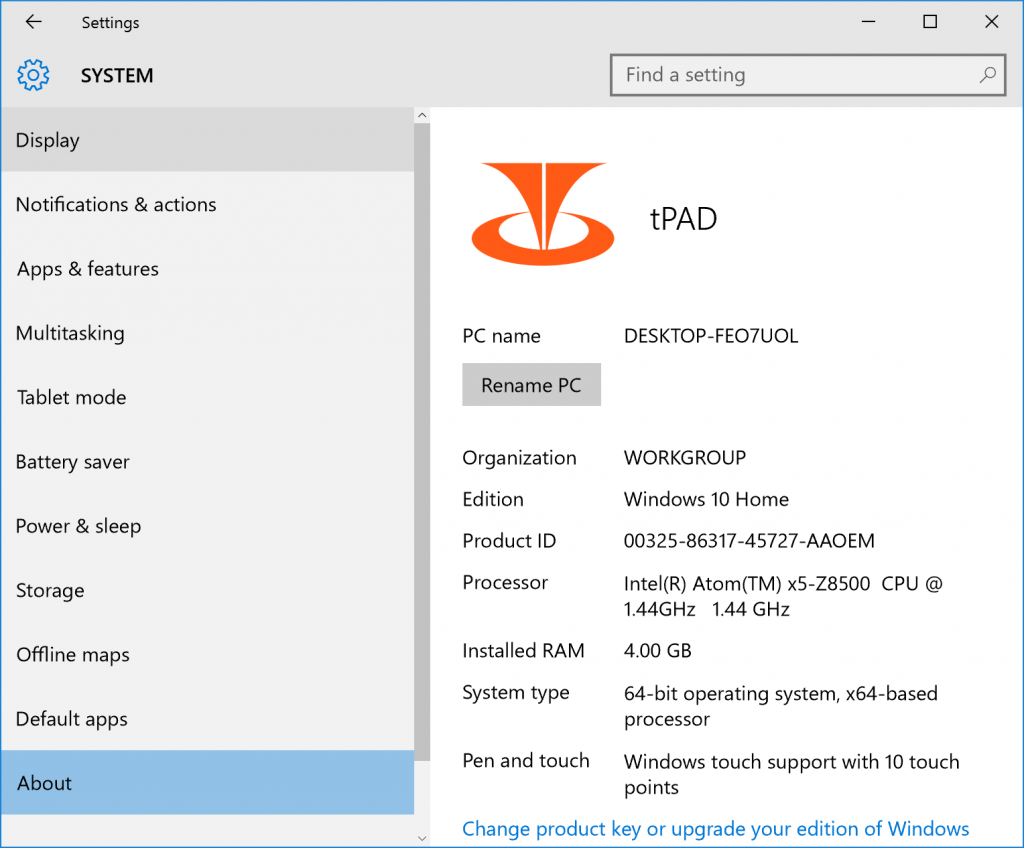Click in the Find a setting field
This screenshot has width=1024, height=848.
[x=808, y=75]
